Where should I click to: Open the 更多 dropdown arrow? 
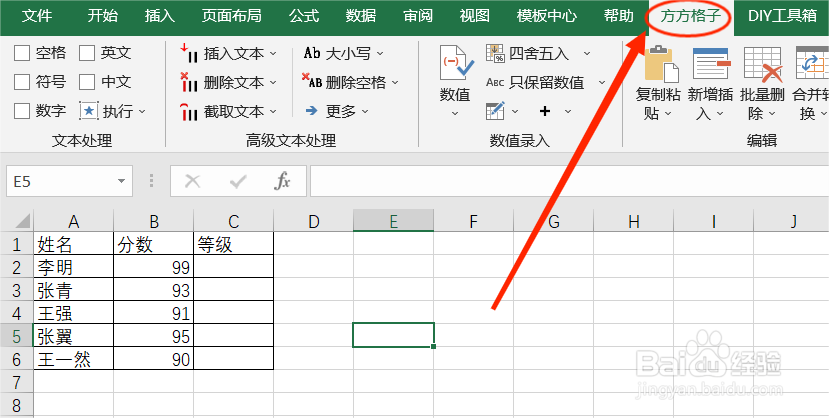click(x=364, y=112)
